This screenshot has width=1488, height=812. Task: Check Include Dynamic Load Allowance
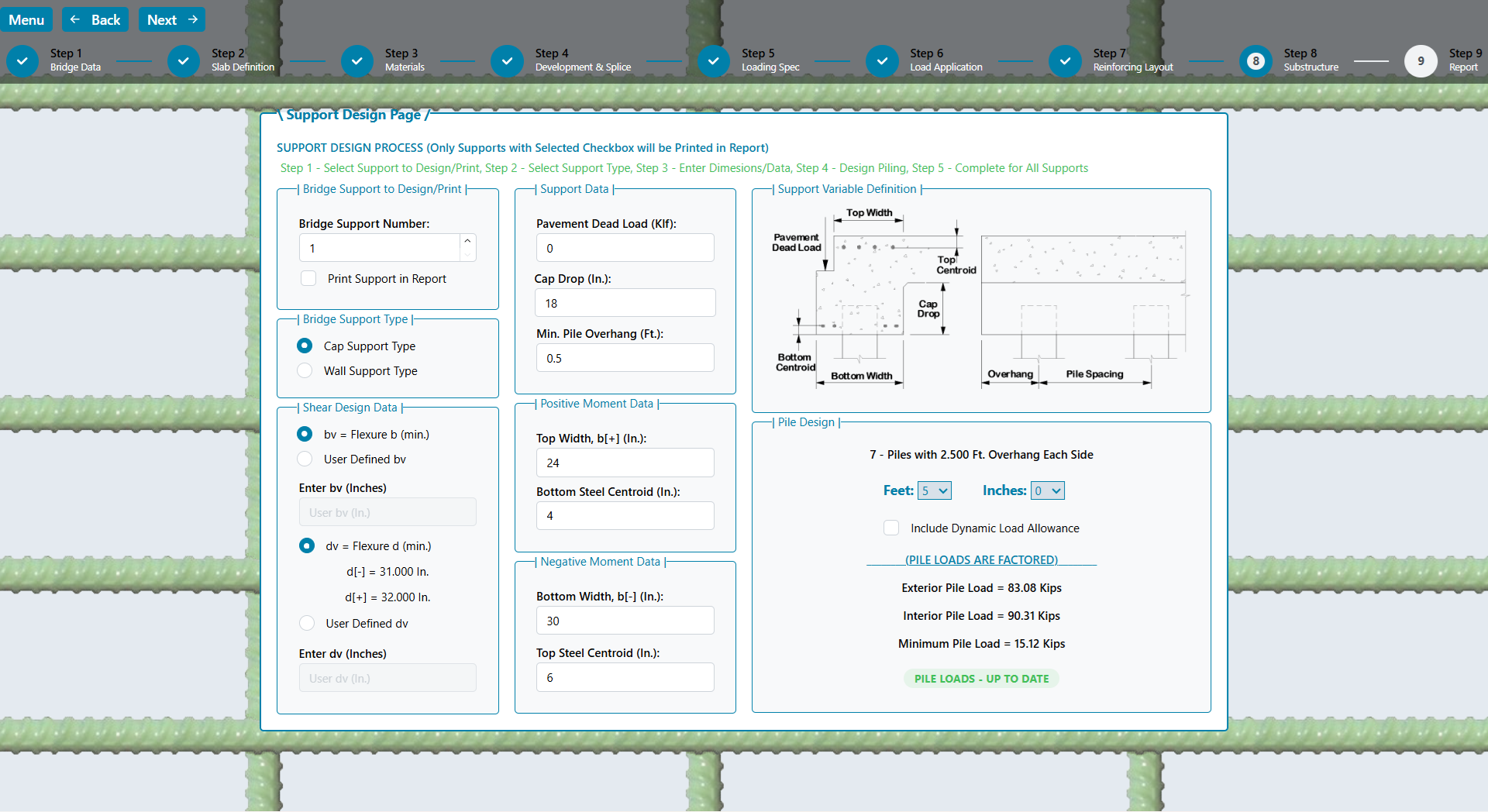(891, 528)
